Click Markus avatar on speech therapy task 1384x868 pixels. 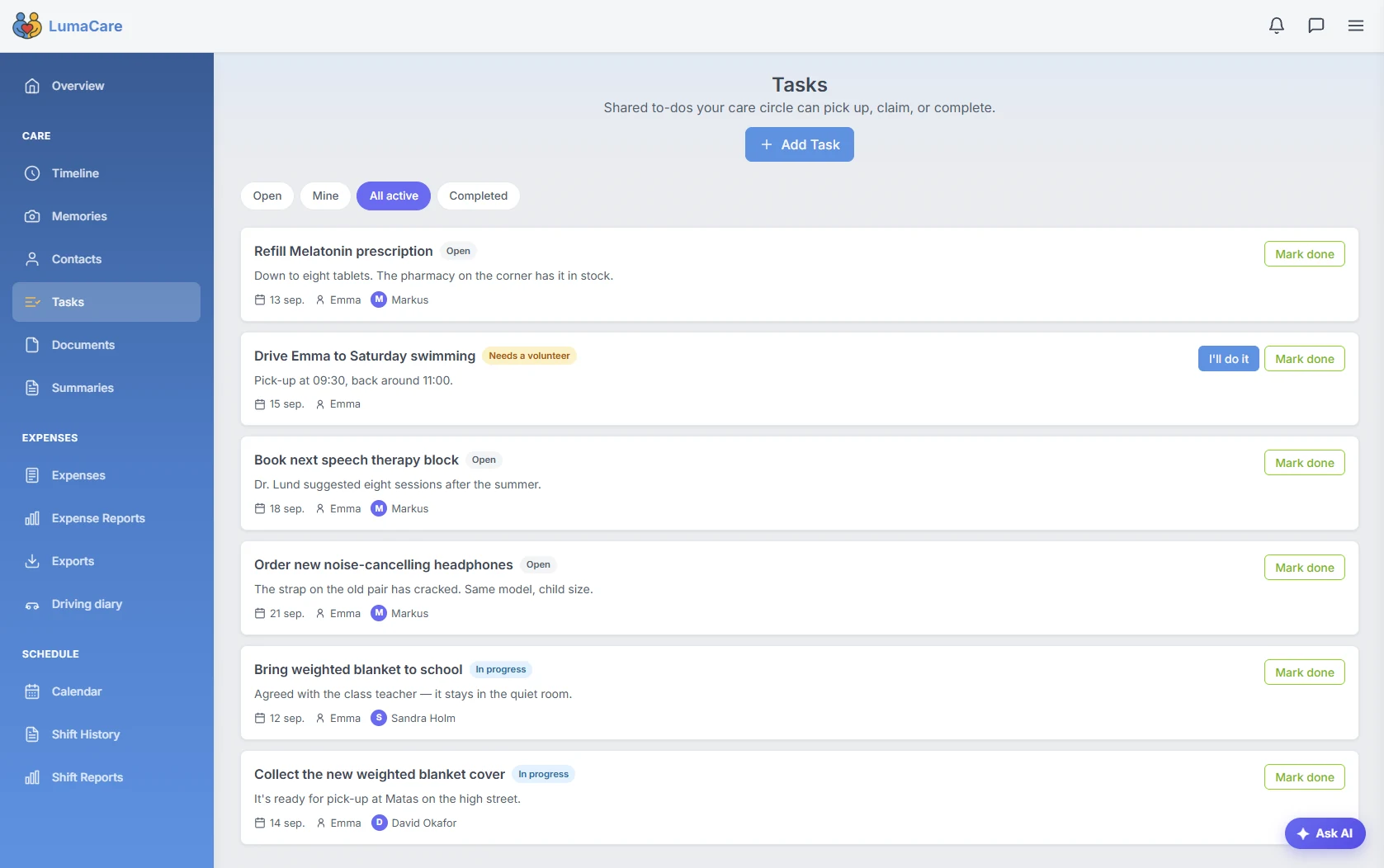tap(379, 508)
